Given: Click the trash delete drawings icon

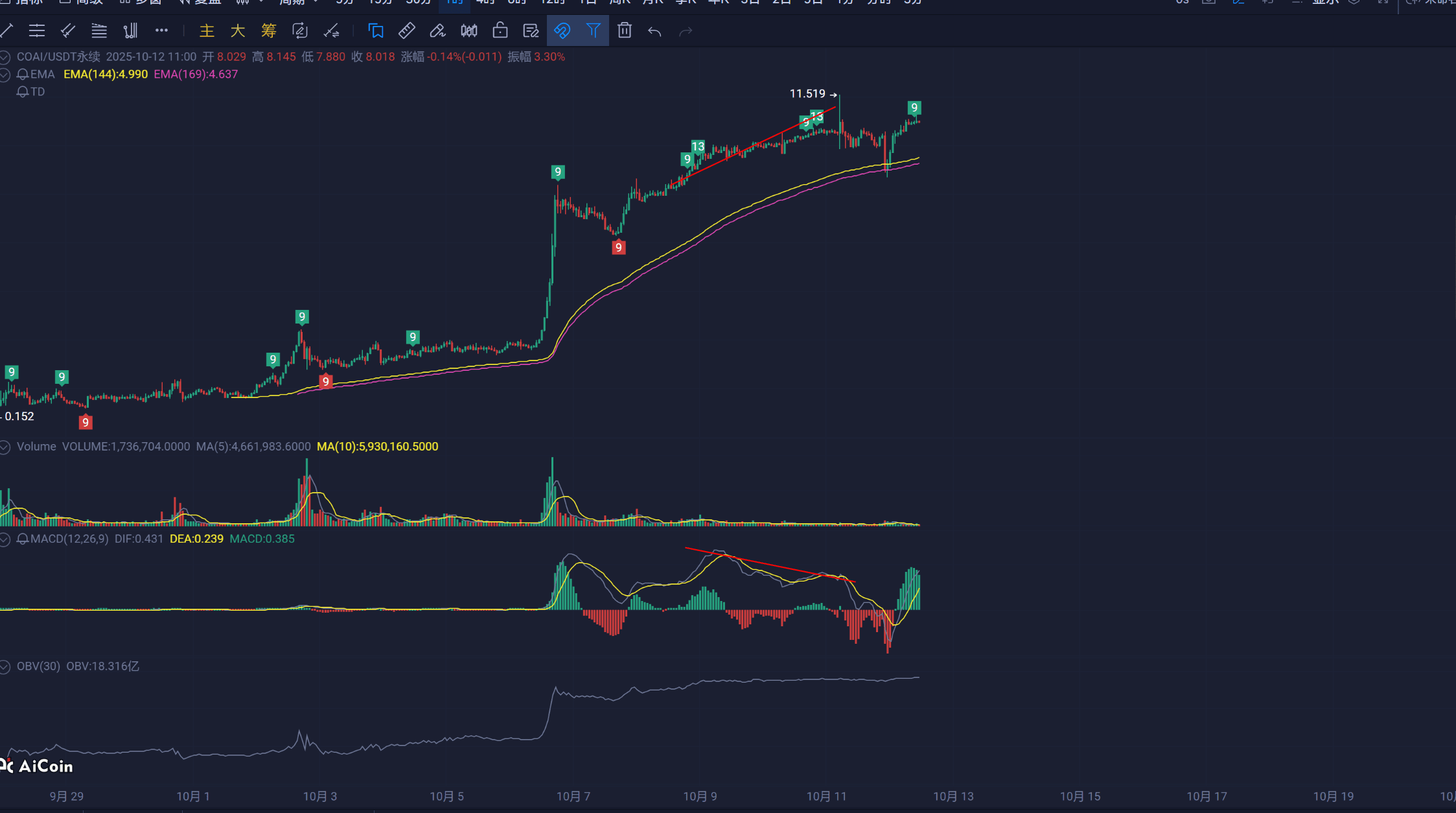Looking at the screenshot, I should click(x=624, y=30).
